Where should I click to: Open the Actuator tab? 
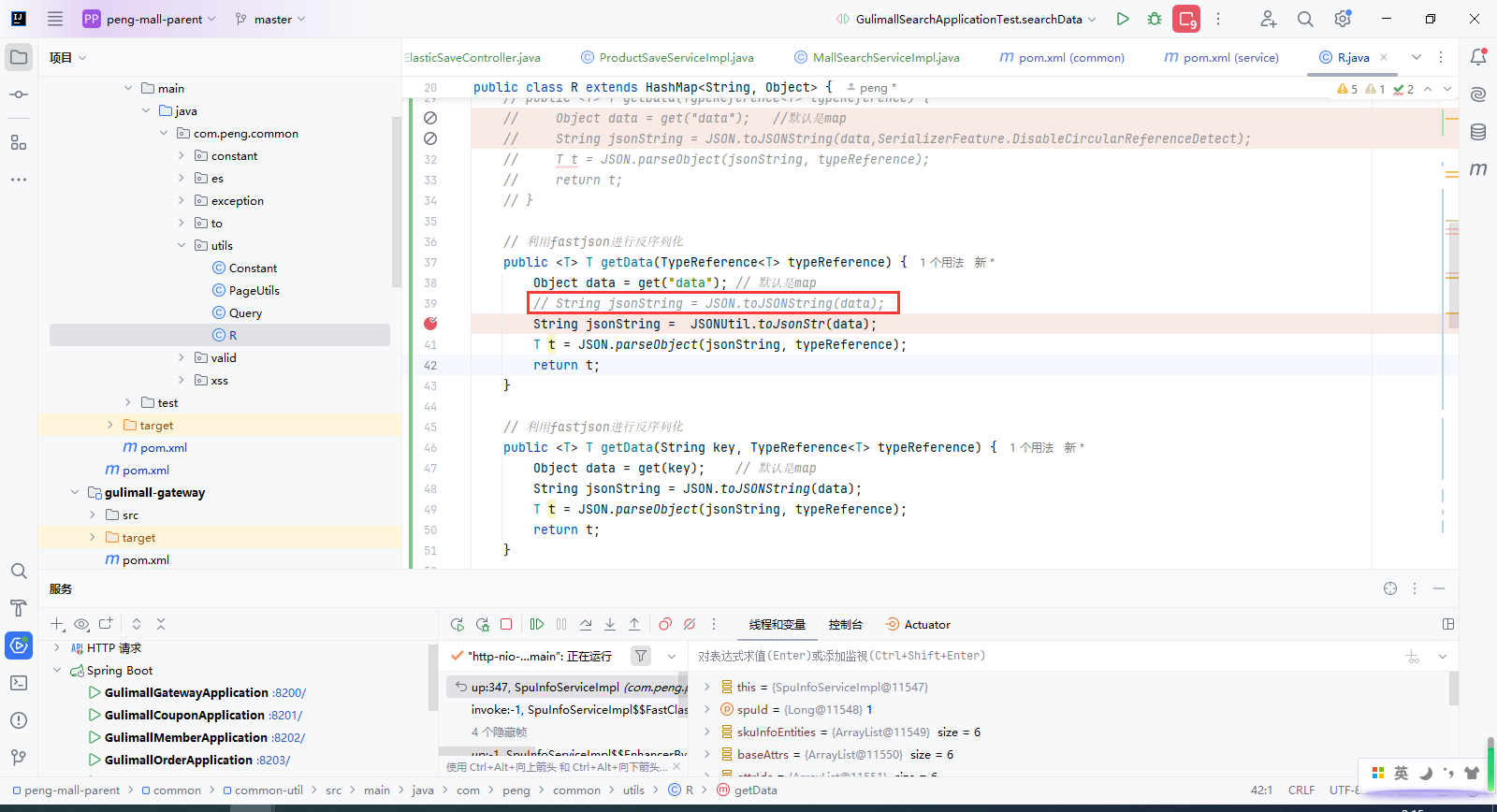[x=918, y=624]
